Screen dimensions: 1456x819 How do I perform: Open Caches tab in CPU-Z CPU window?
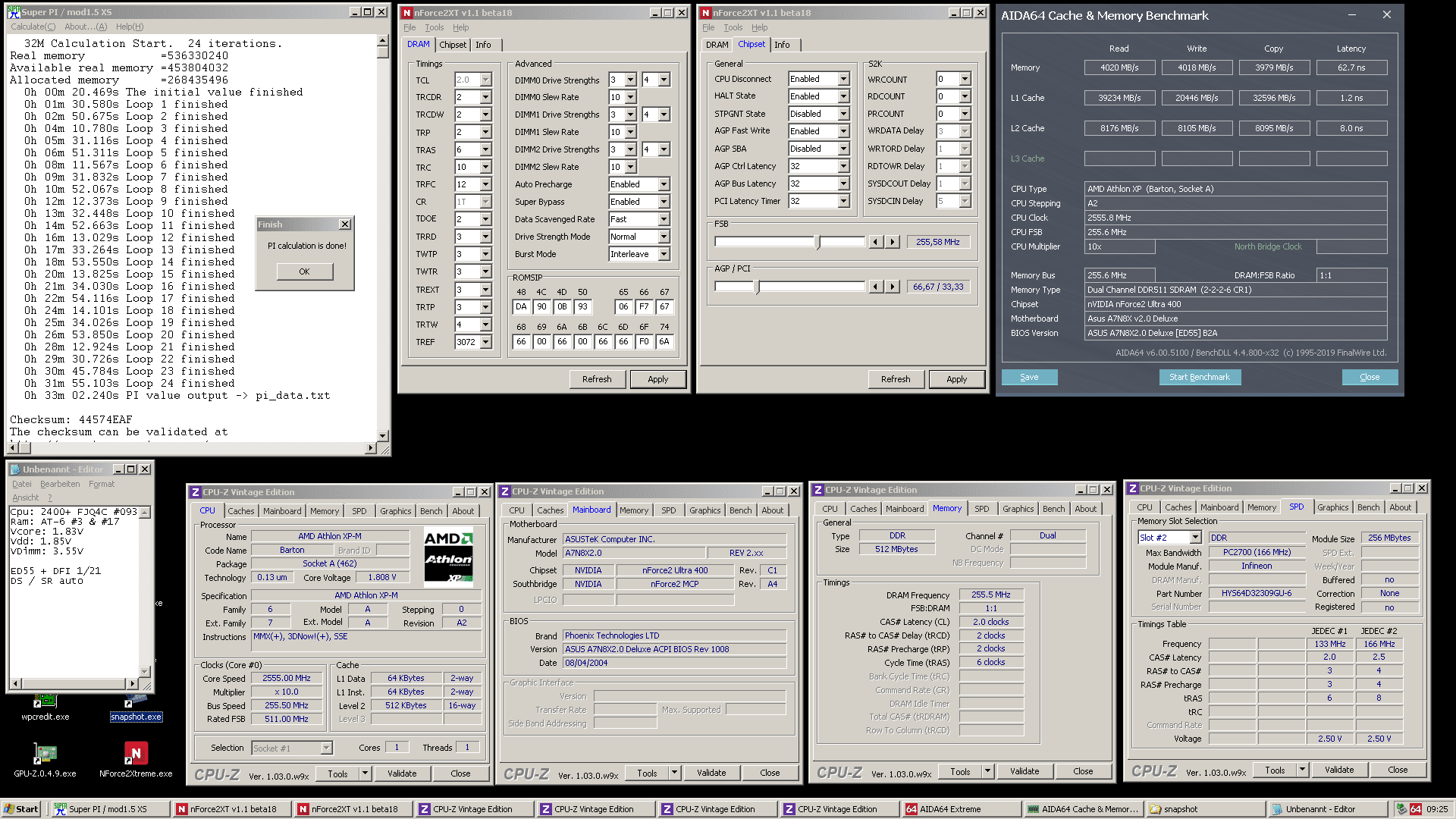coord(240,511)
